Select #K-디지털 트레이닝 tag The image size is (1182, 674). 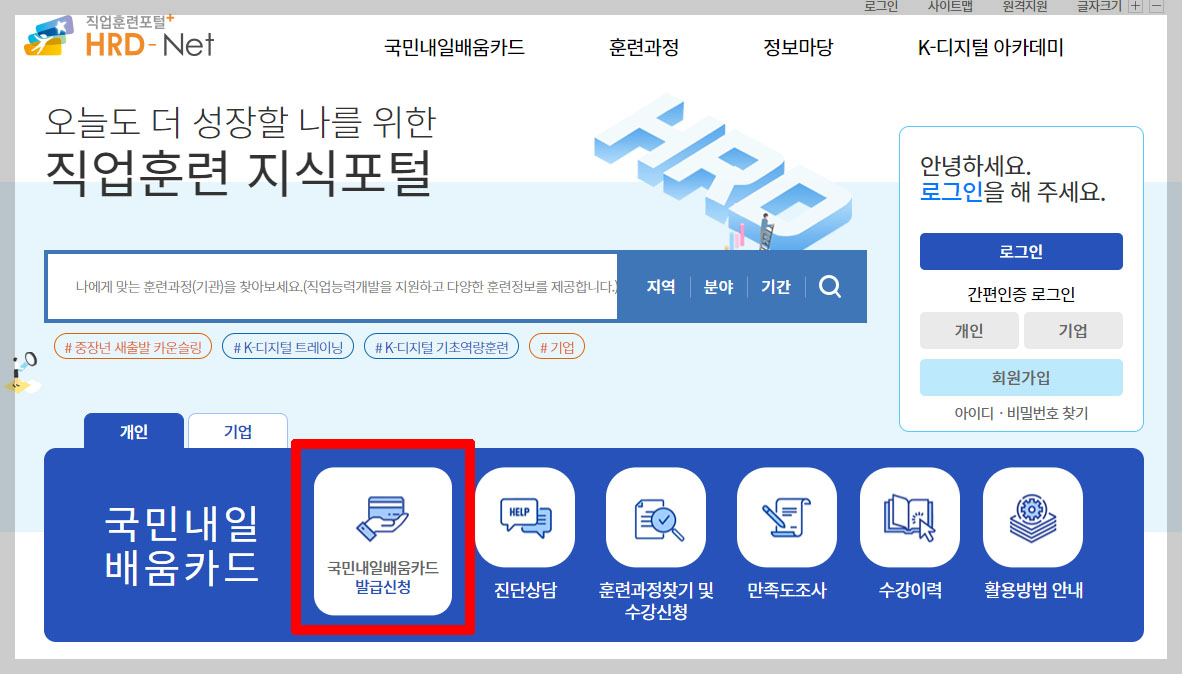coord(288,347)
